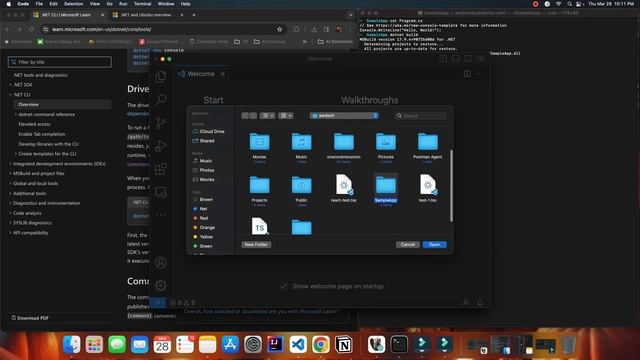Open the Terminal menu in menu bar
Image resolution: width=640 pixels, height=360 pixels.
tap(142, 4)
